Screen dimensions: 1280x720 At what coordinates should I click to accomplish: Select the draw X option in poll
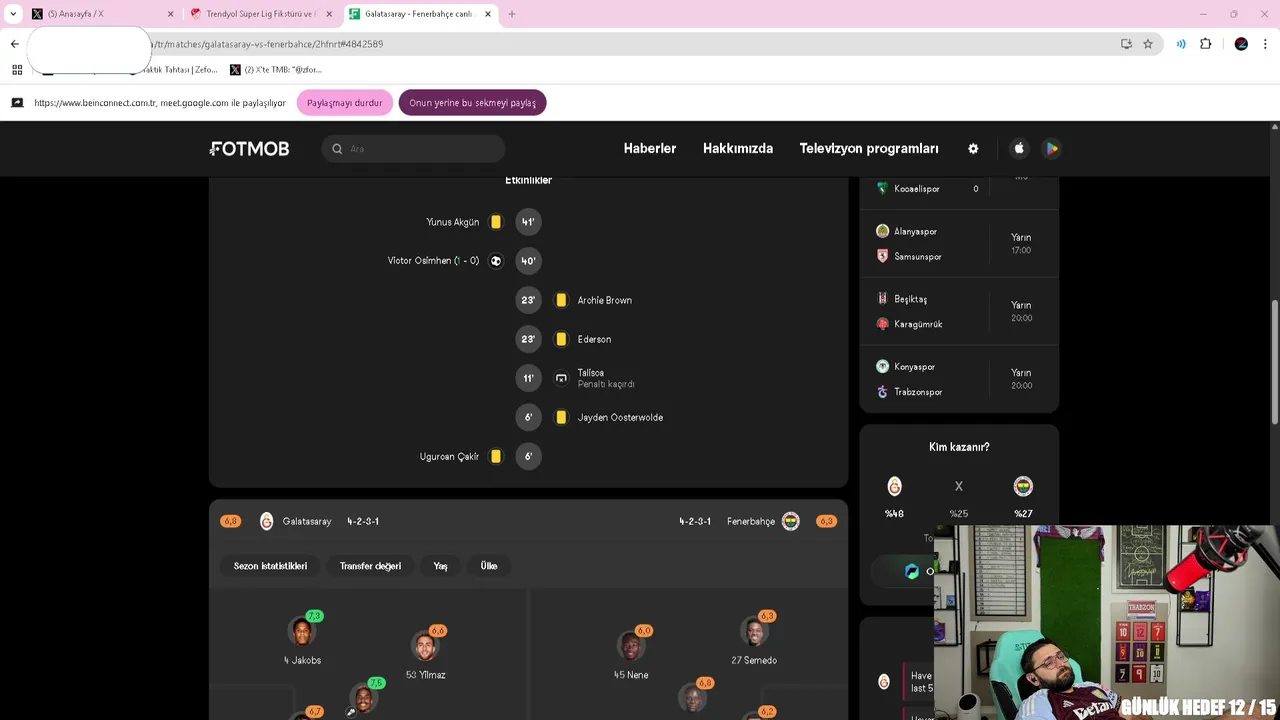(958, 486)
